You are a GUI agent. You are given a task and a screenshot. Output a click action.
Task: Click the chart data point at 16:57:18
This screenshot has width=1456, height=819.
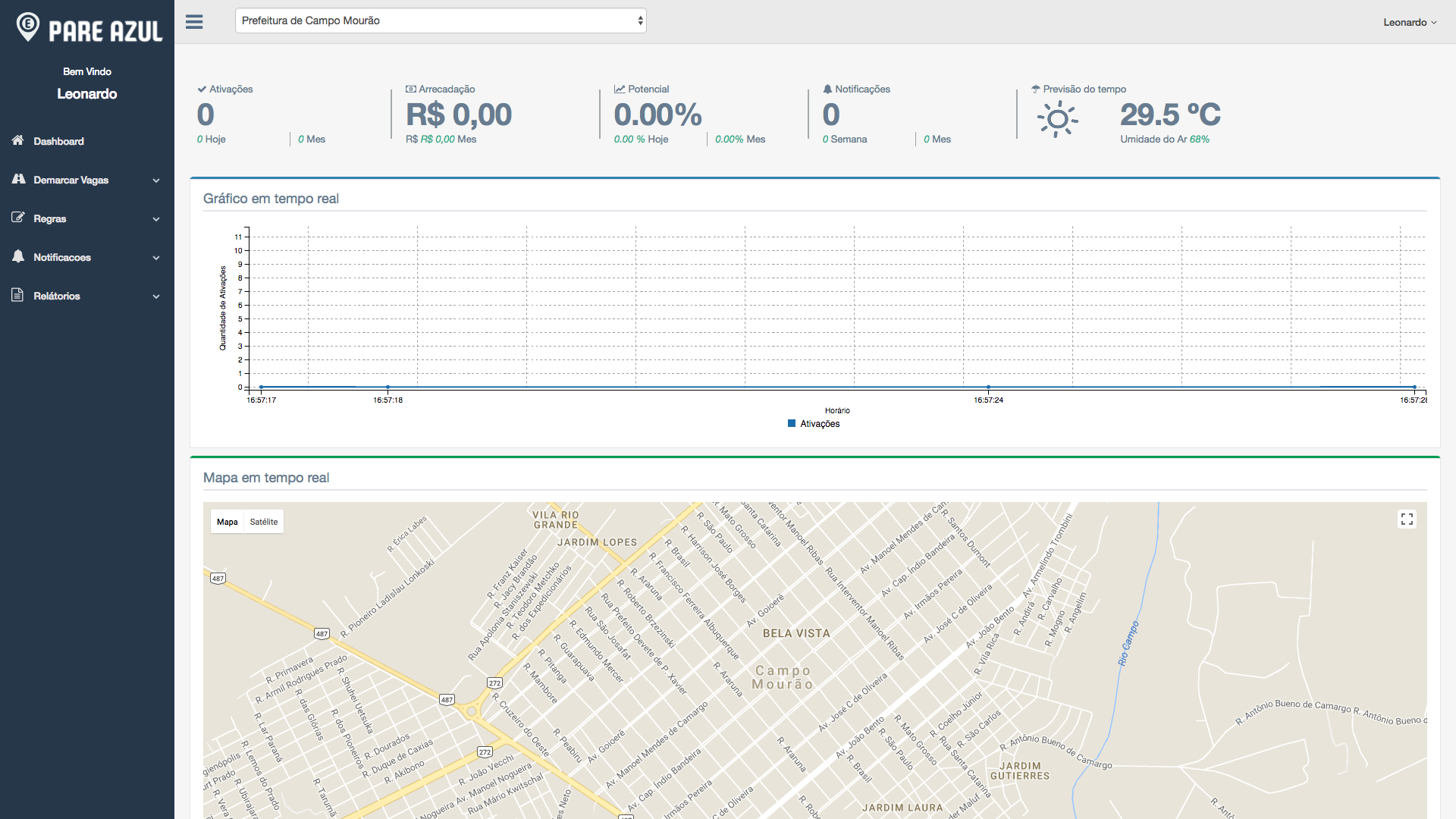click(388, 388)
